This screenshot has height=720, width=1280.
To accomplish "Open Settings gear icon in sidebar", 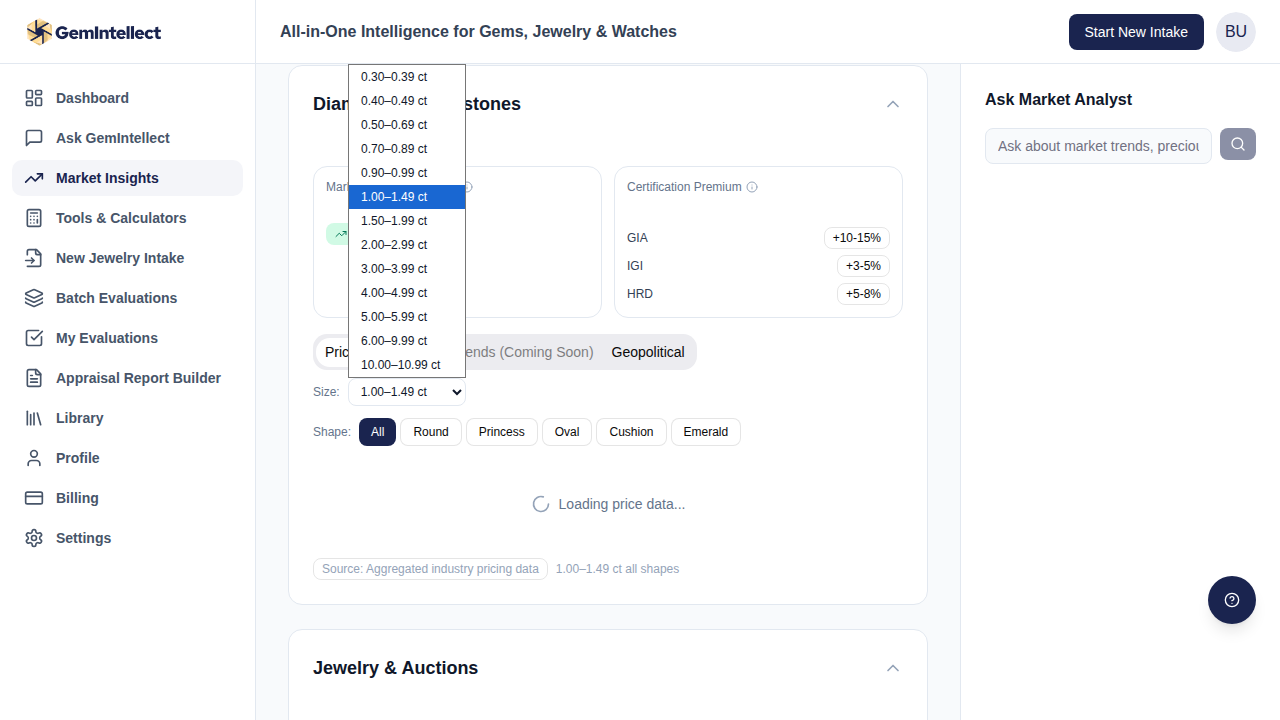I will click(x=34, y=538).
